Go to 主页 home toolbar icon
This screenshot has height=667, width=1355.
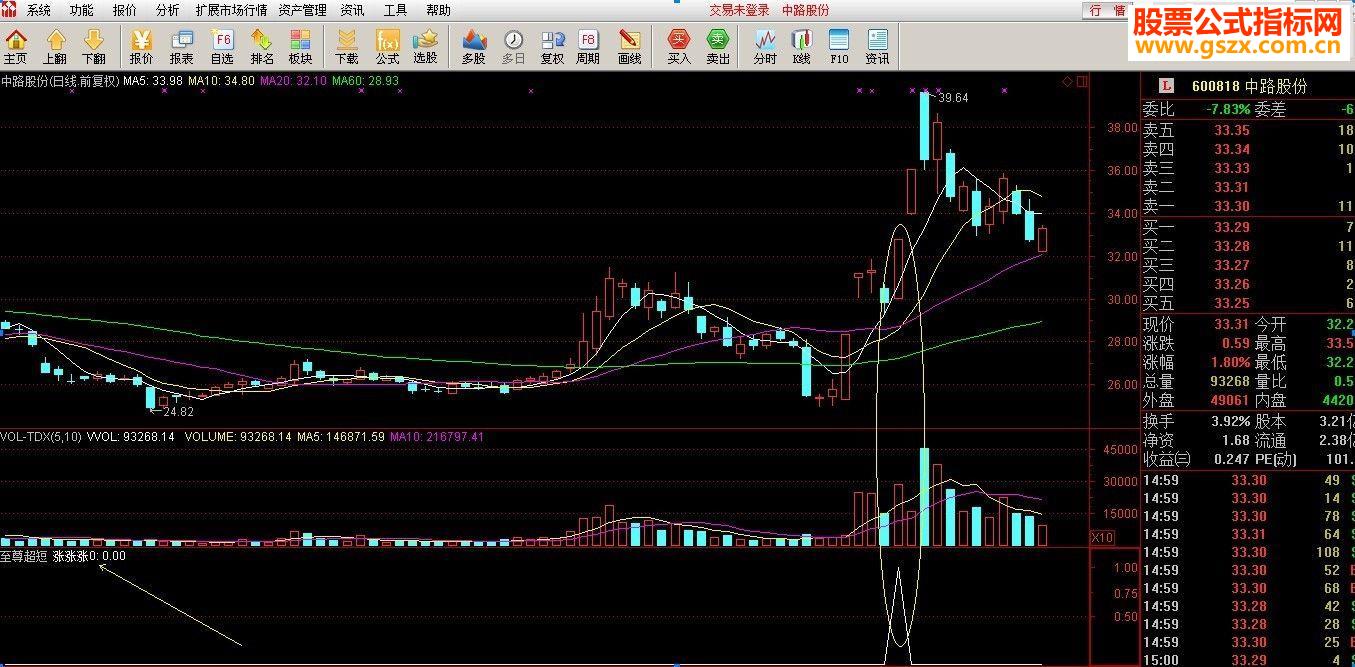pyautogui.click(x=16, y=46)
